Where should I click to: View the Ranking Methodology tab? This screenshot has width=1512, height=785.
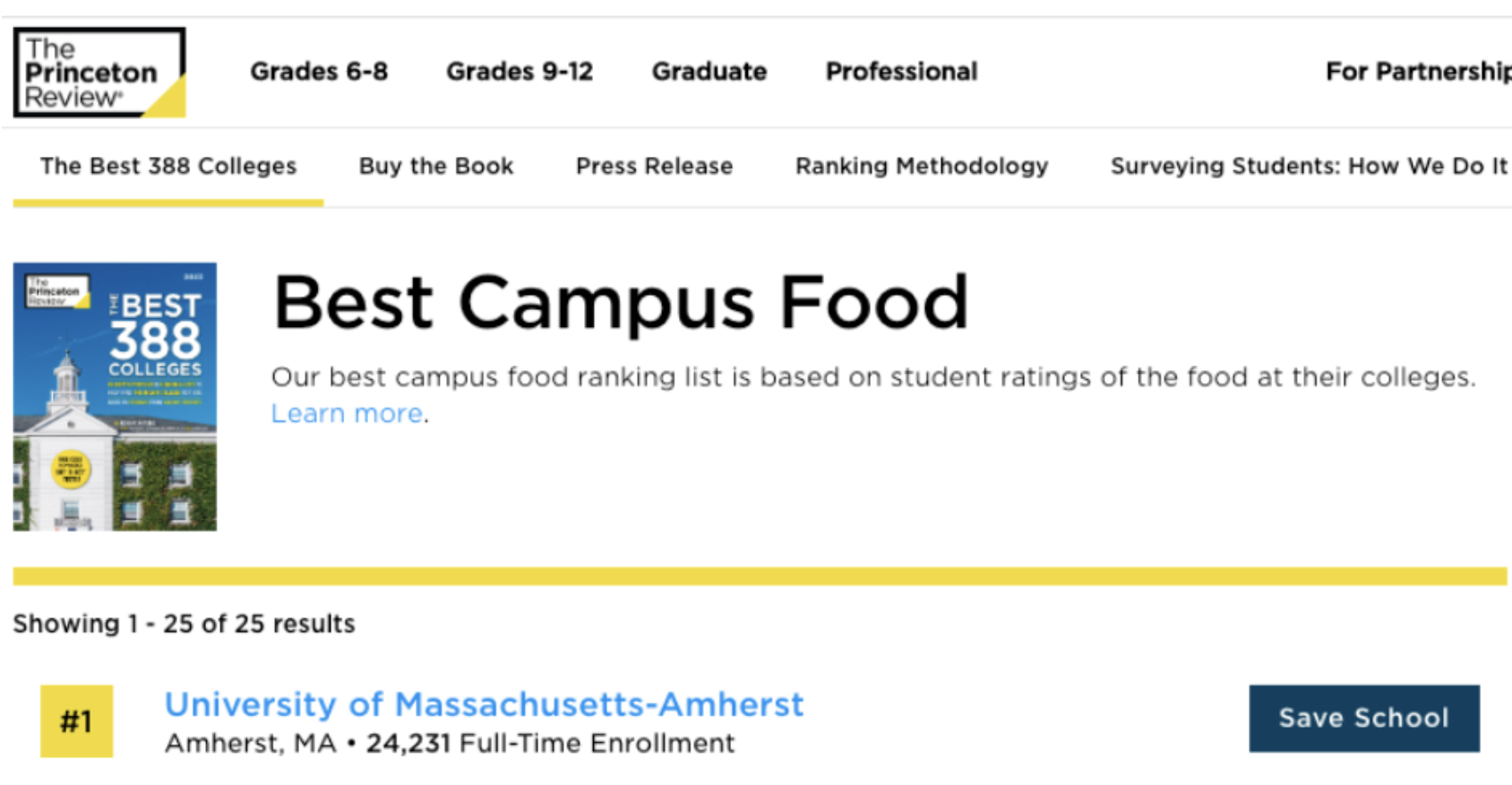pos(922,167)
